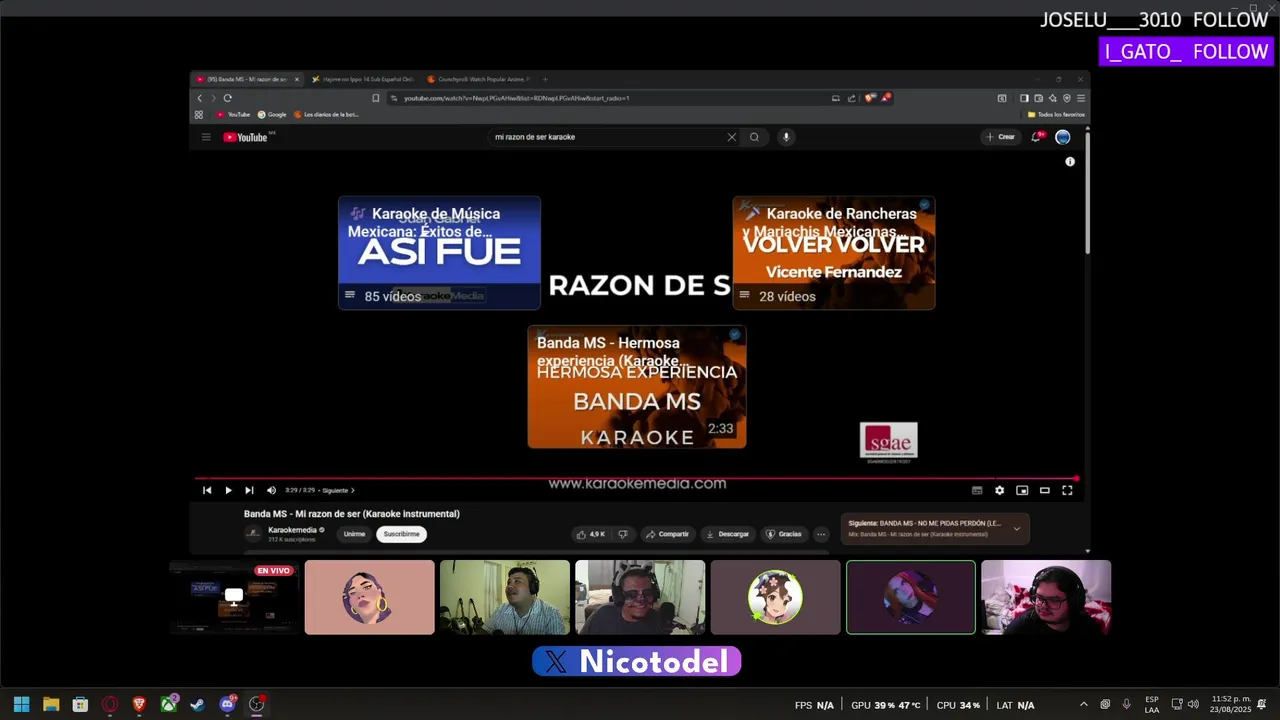Open Steam from the taskbar
Viewport: 1280px width, 720px height.
pos(198,704)
